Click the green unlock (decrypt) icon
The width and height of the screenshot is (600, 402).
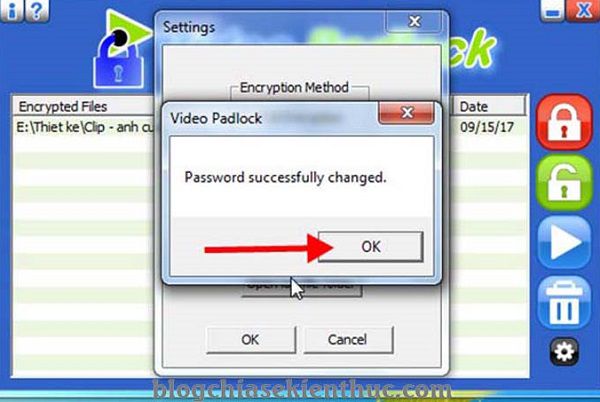tap(564, 182)
